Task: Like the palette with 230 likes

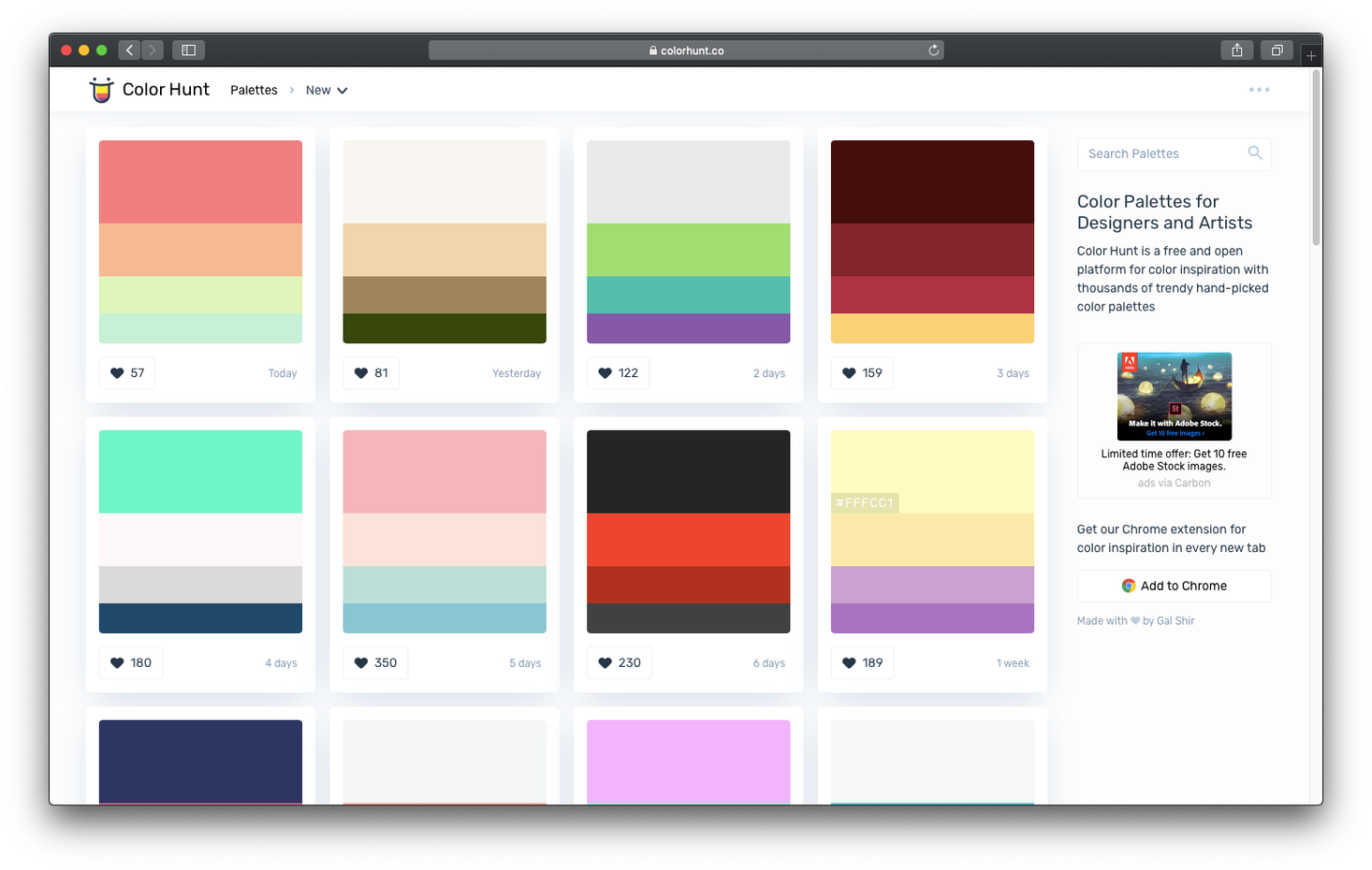Action: click(620, 663)
